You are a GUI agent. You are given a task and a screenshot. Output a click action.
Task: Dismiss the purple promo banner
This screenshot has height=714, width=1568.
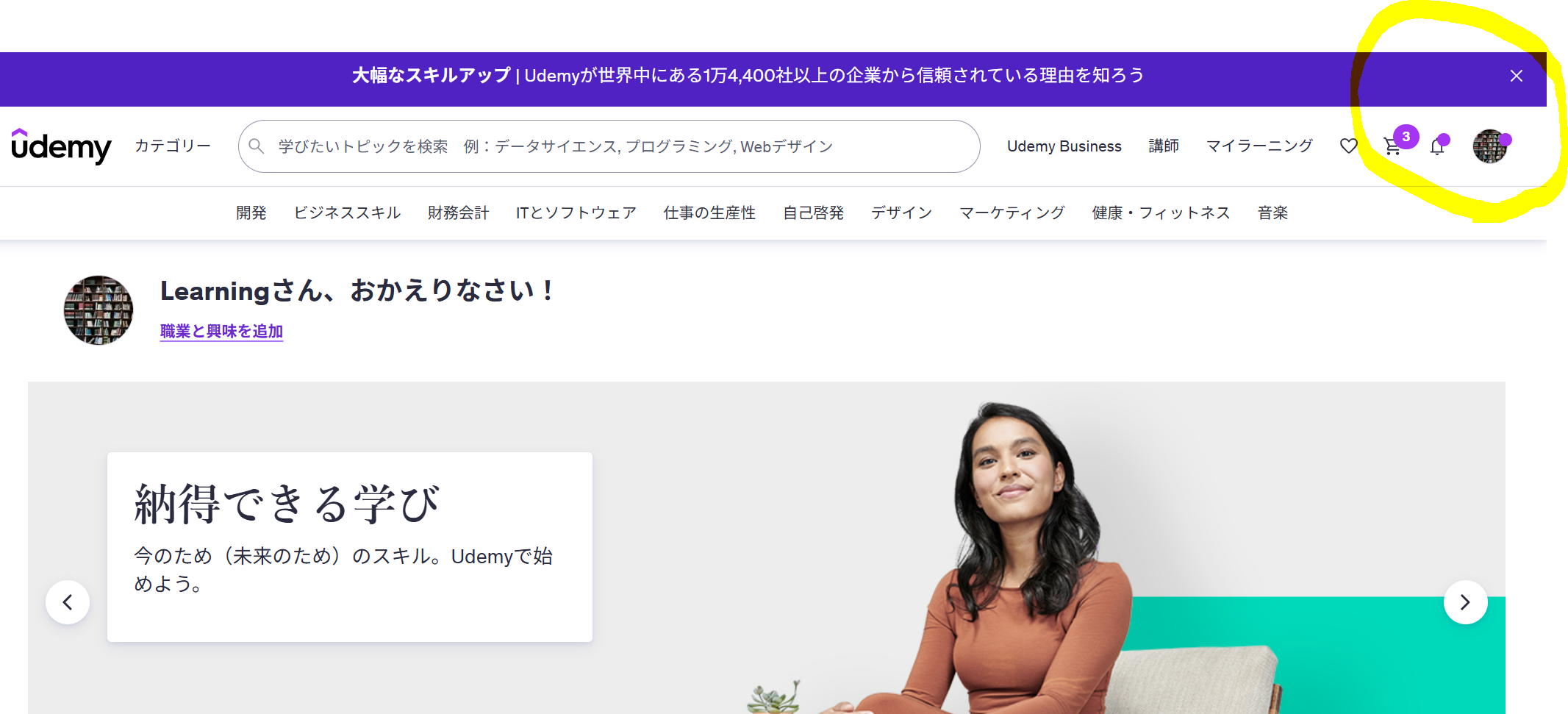[x=1517, y=76]
